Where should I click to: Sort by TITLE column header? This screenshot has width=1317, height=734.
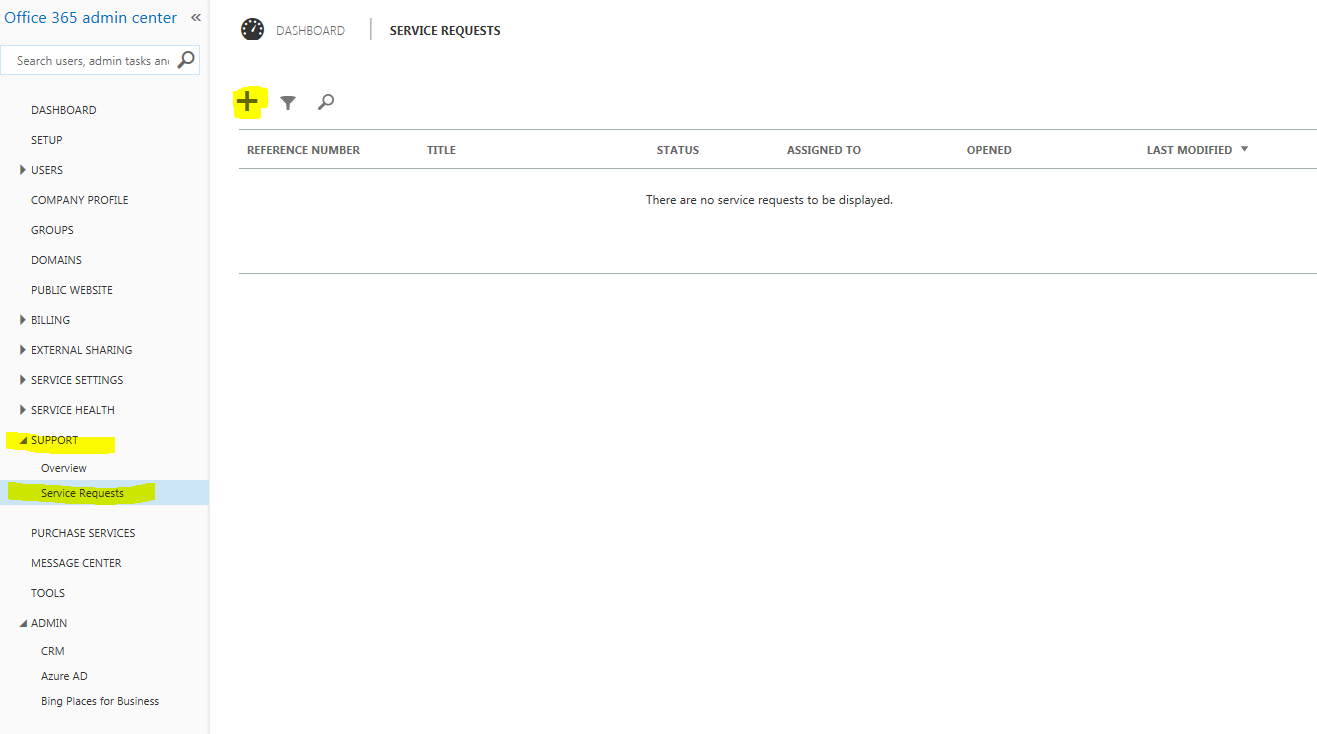[441, 150]
